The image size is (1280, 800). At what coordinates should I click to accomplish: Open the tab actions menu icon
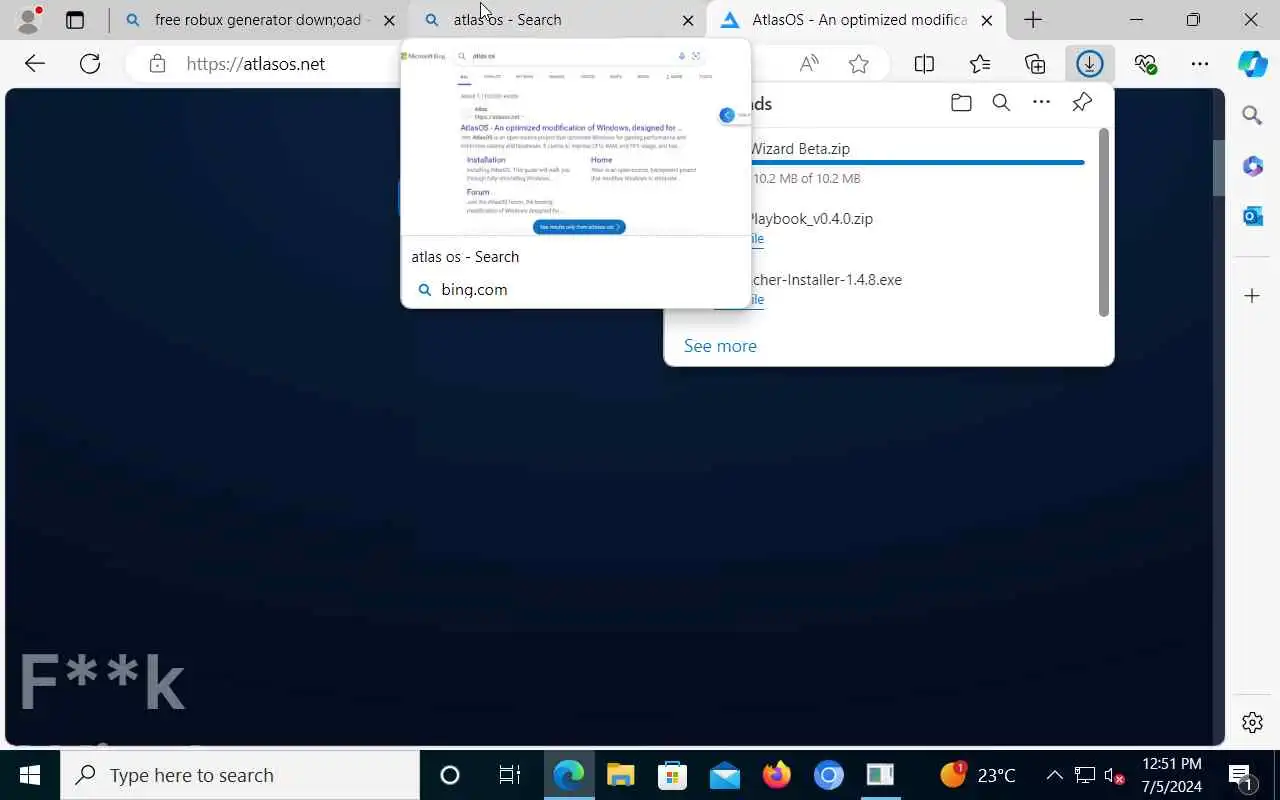[75, 20]
